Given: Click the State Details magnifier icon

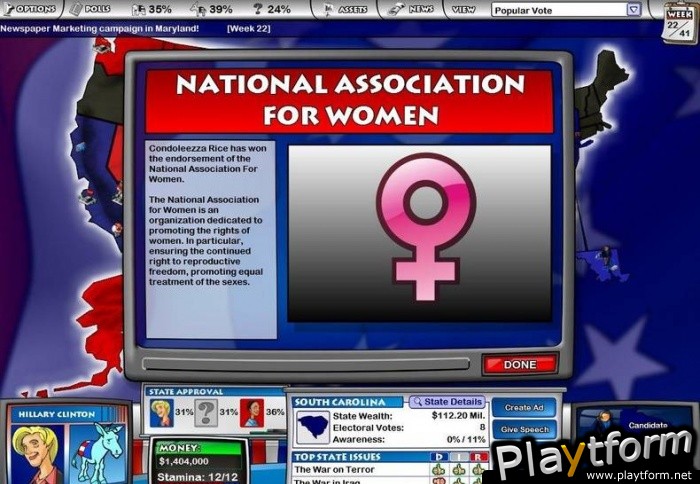Looking at the screenshot, I should tap(417, 402).
